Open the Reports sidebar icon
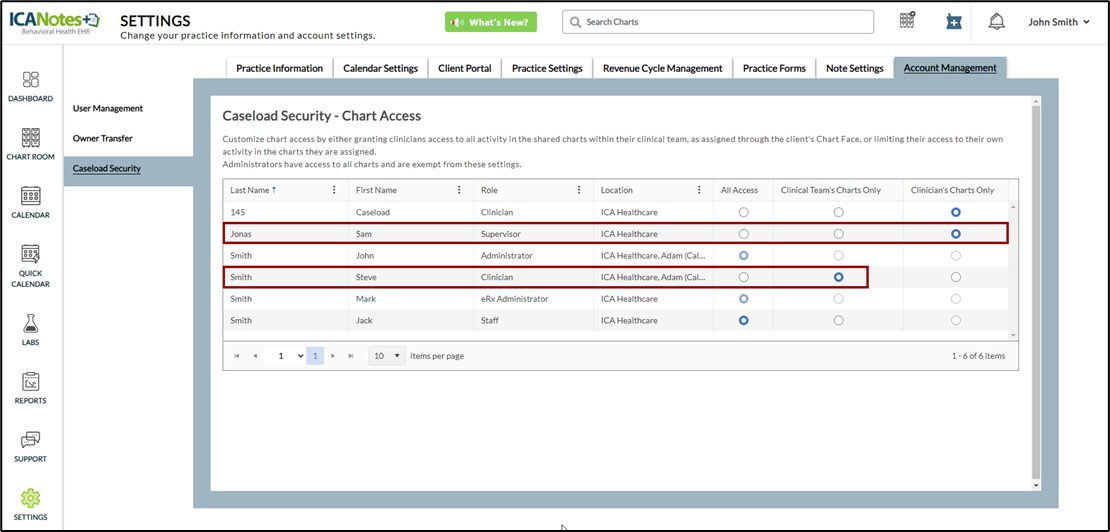This screenshot has width=1110, height=532. click(30, 382)
